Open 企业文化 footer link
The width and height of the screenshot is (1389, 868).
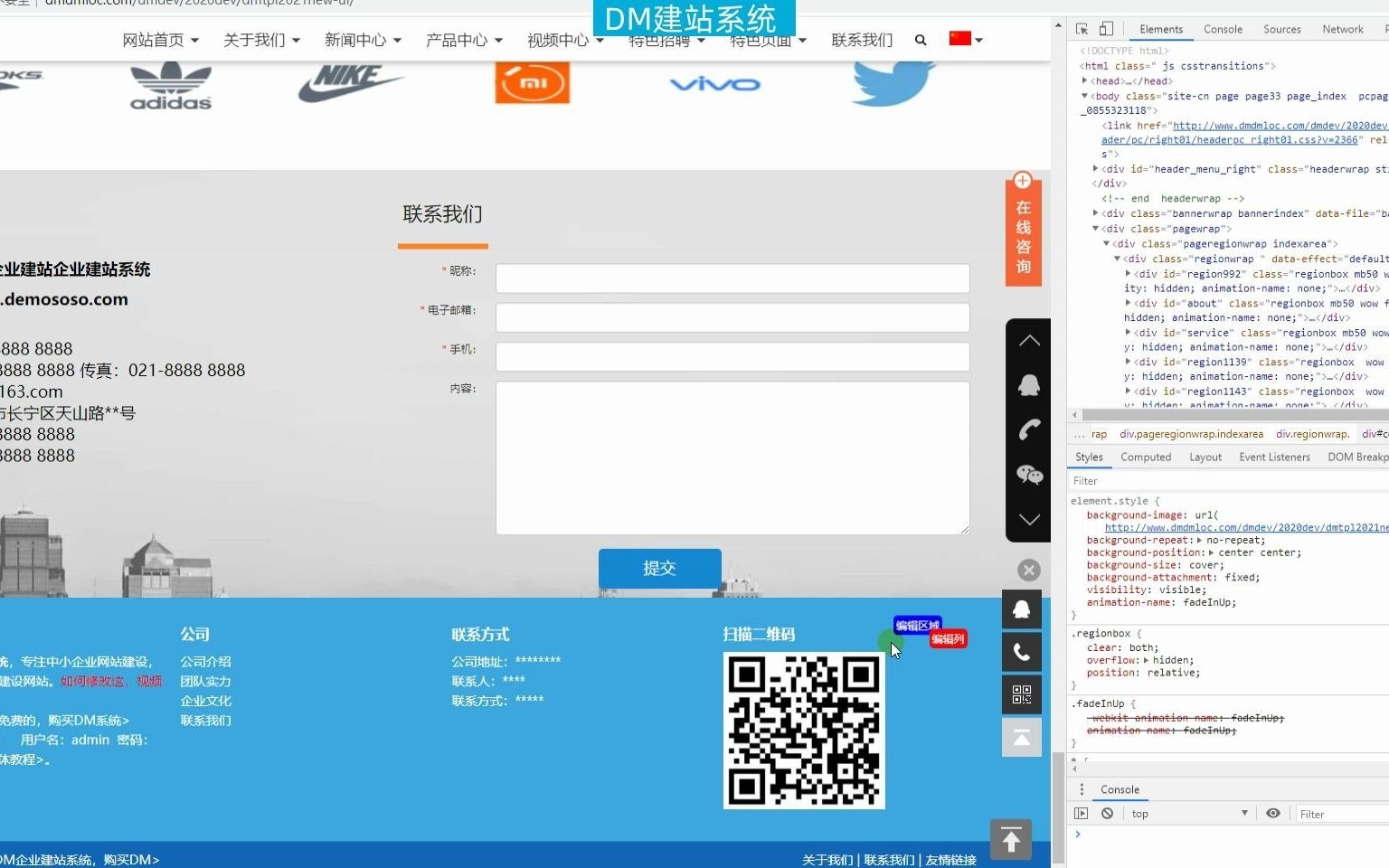coord(206,701)
